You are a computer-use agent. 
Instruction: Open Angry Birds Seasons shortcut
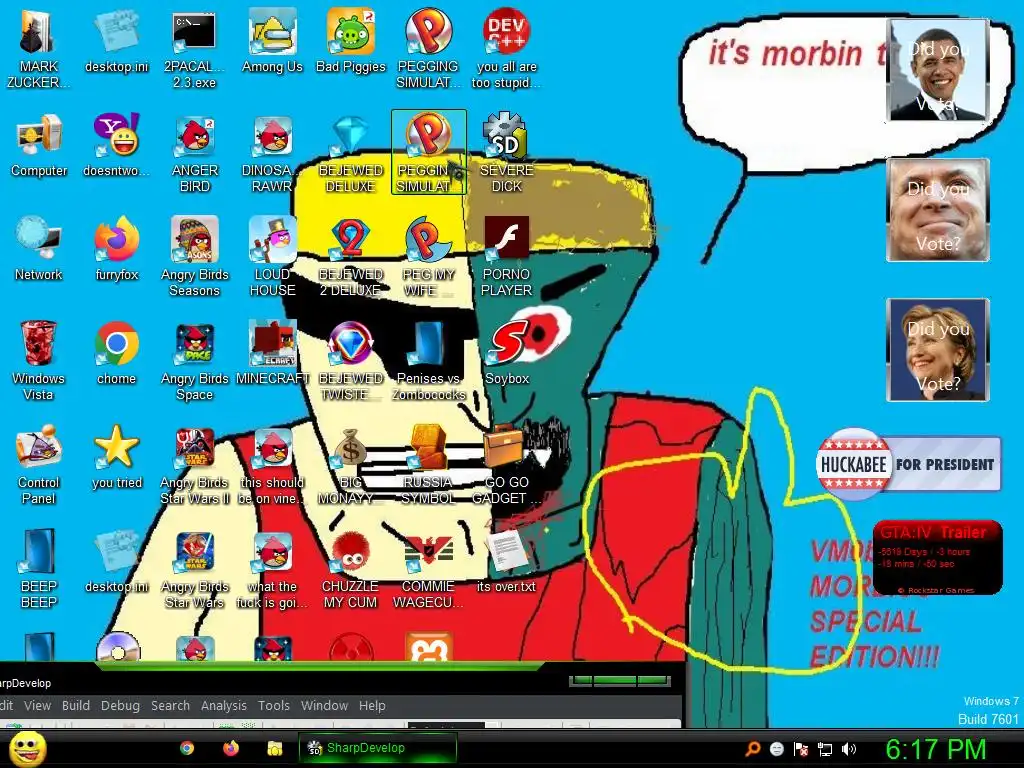(x=195, y=257)
